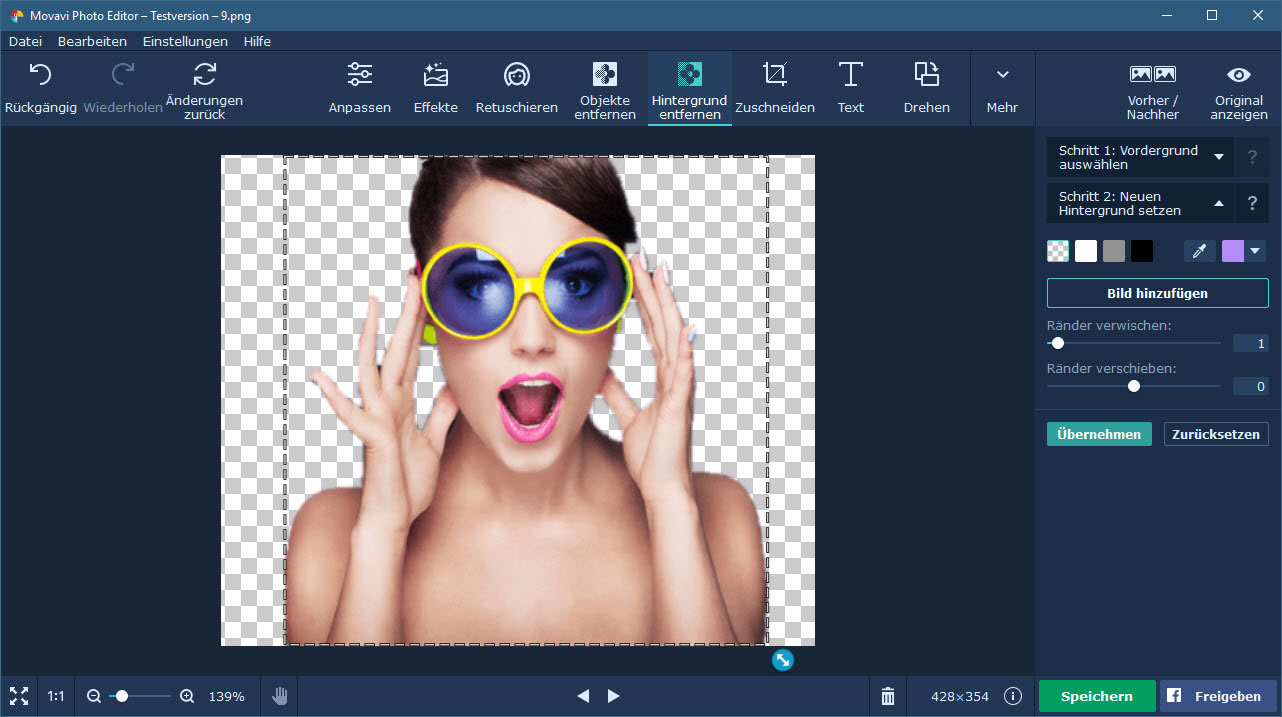Apply changes with Übernehmen
Screen dimensions: 1282x717
point(1099,434)
